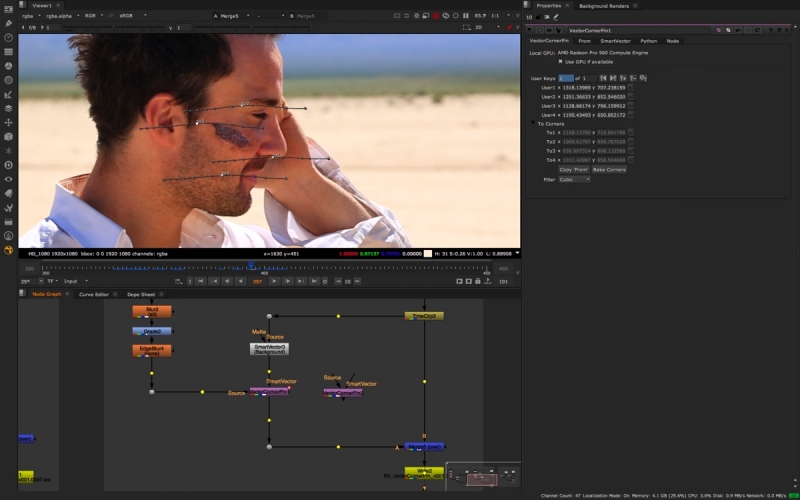Click the red record icon in viewer toolbar
The height and width of the screenshot is (500, 800).
435,16
